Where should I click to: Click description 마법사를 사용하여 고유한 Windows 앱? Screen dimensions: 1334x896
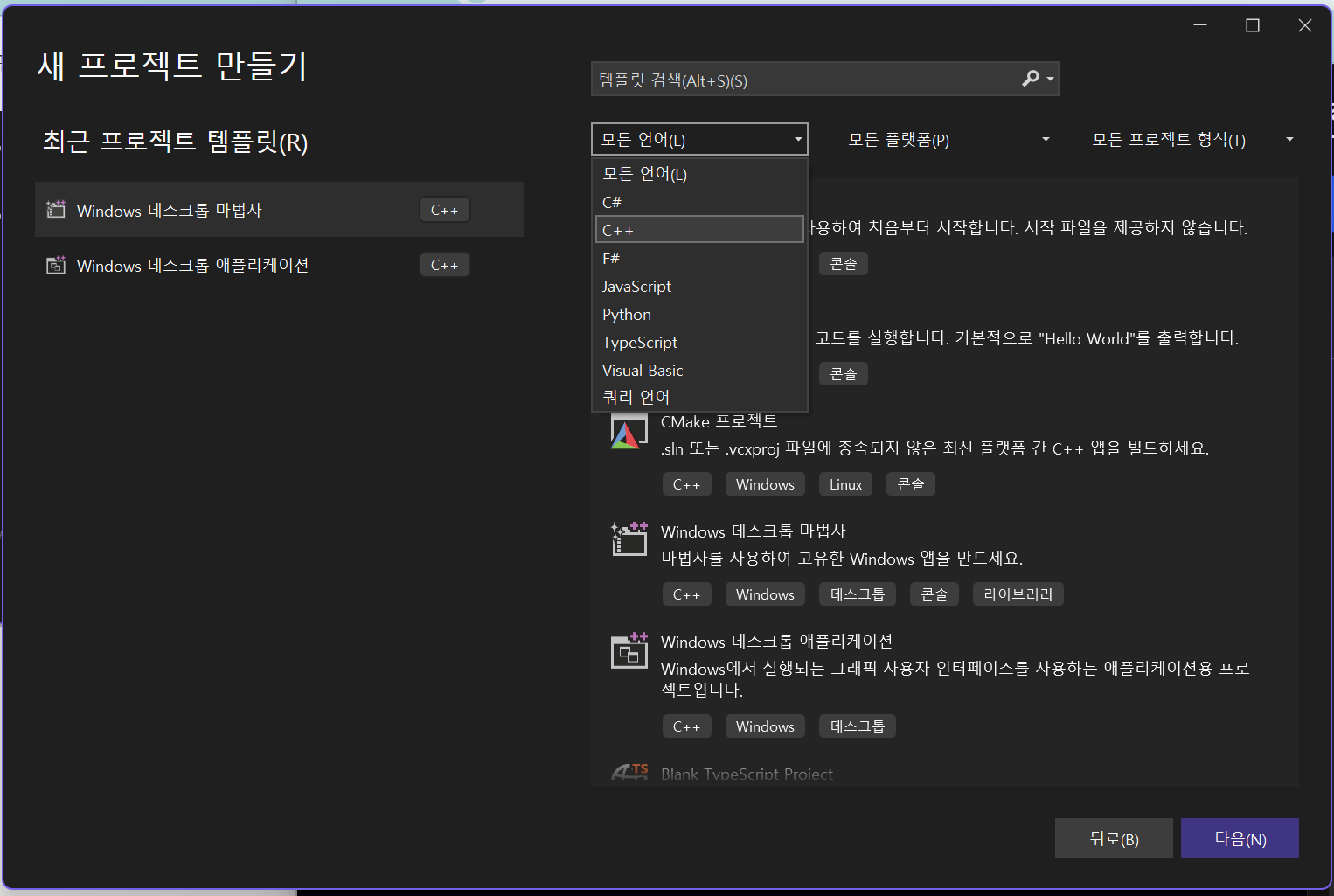coord(842,559)
